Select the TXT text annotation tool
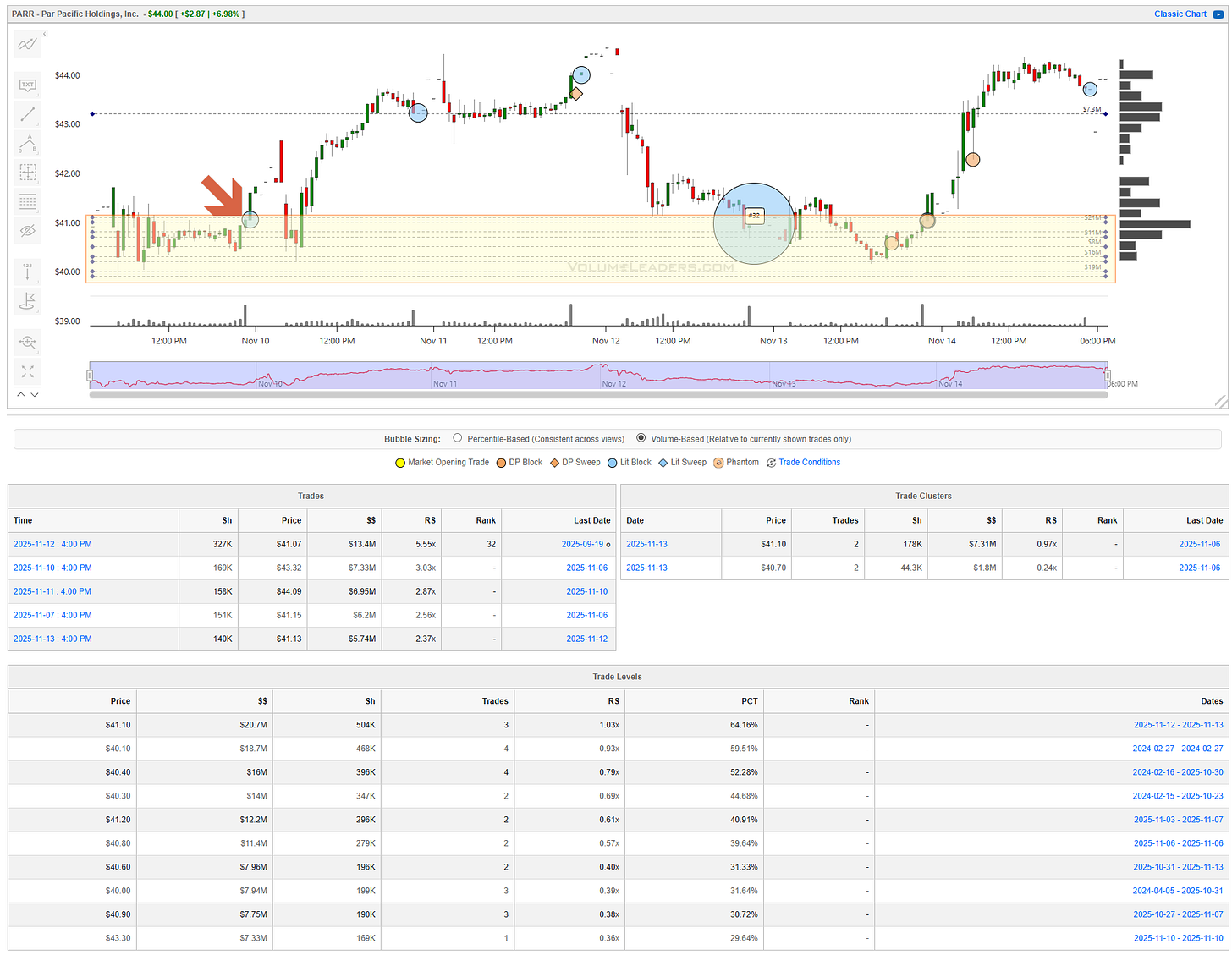The image size is (1232, 955). [28, 85]
